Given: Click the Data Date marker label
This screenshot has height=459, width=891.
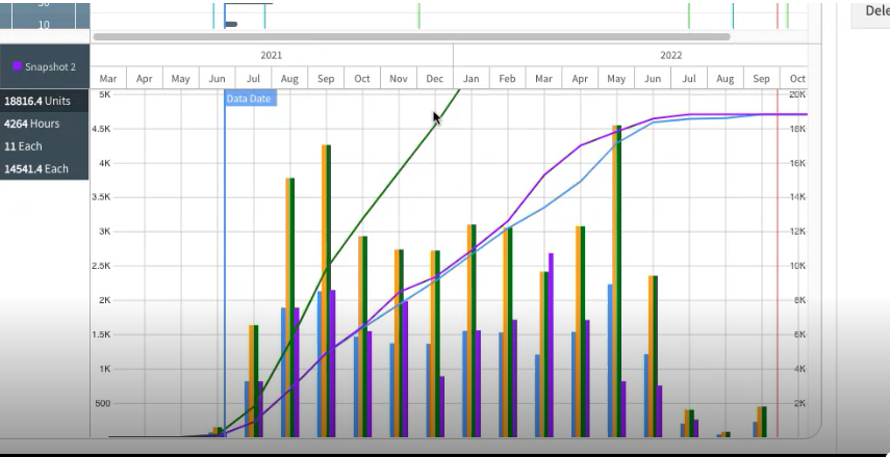Looking at the screenshot, I should 249,98.
